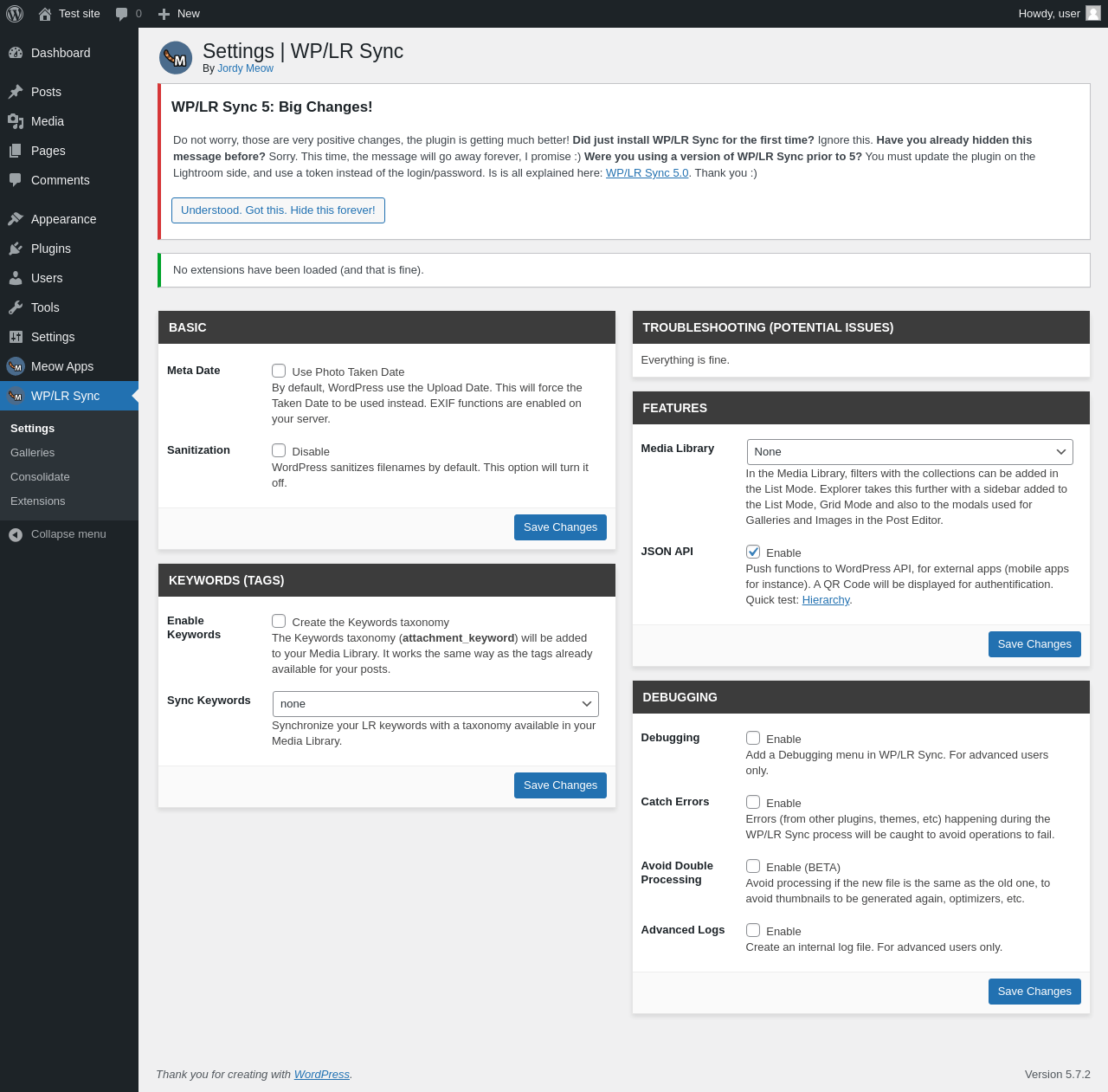Viewport: 1108px width, 1092px height.
Task: Open Meow Apps in the sidebar
Action: click(x=69, y=366)
